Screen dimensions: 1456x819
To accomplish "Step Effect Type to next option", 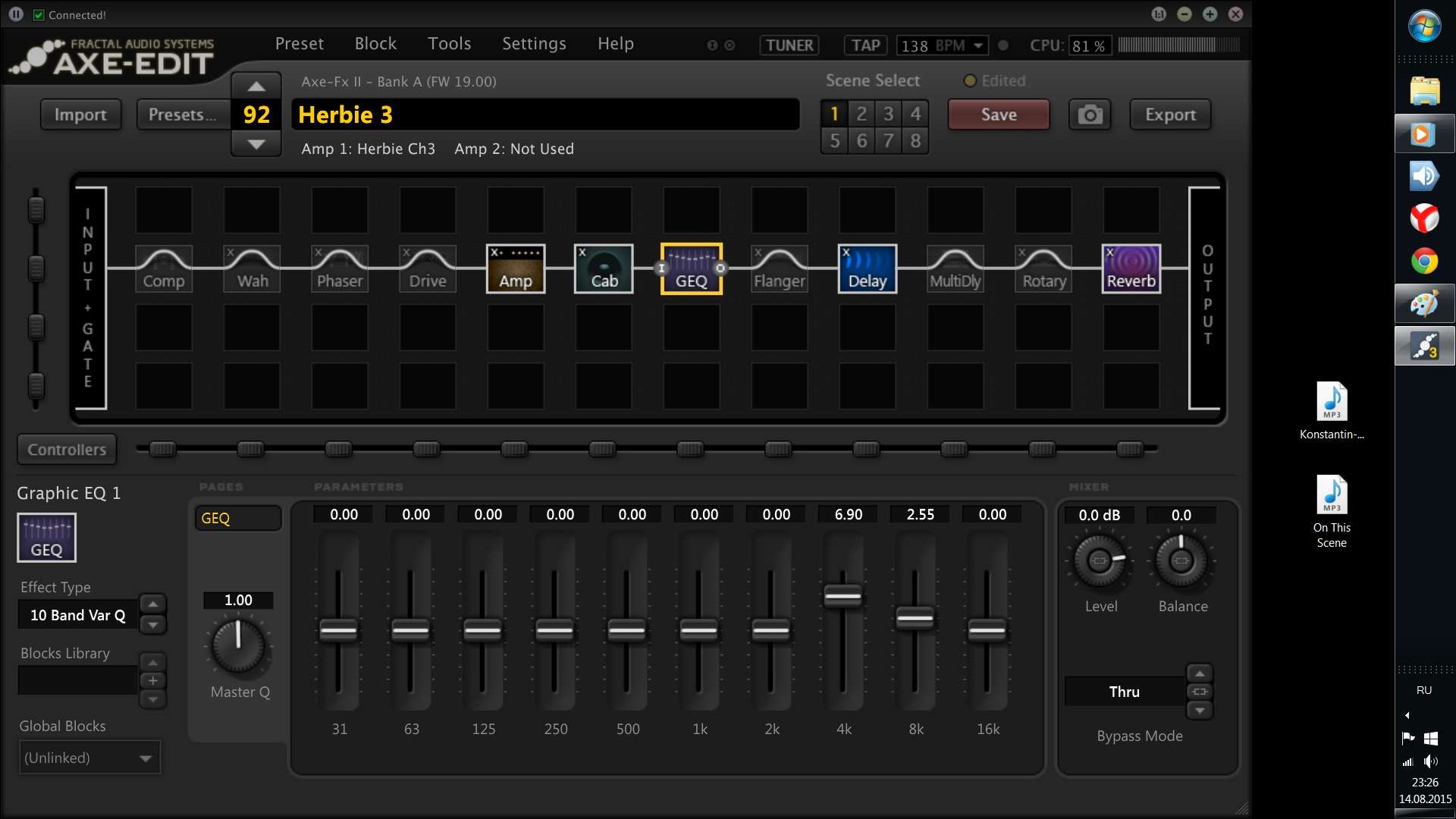I will [x=153, y=625].
